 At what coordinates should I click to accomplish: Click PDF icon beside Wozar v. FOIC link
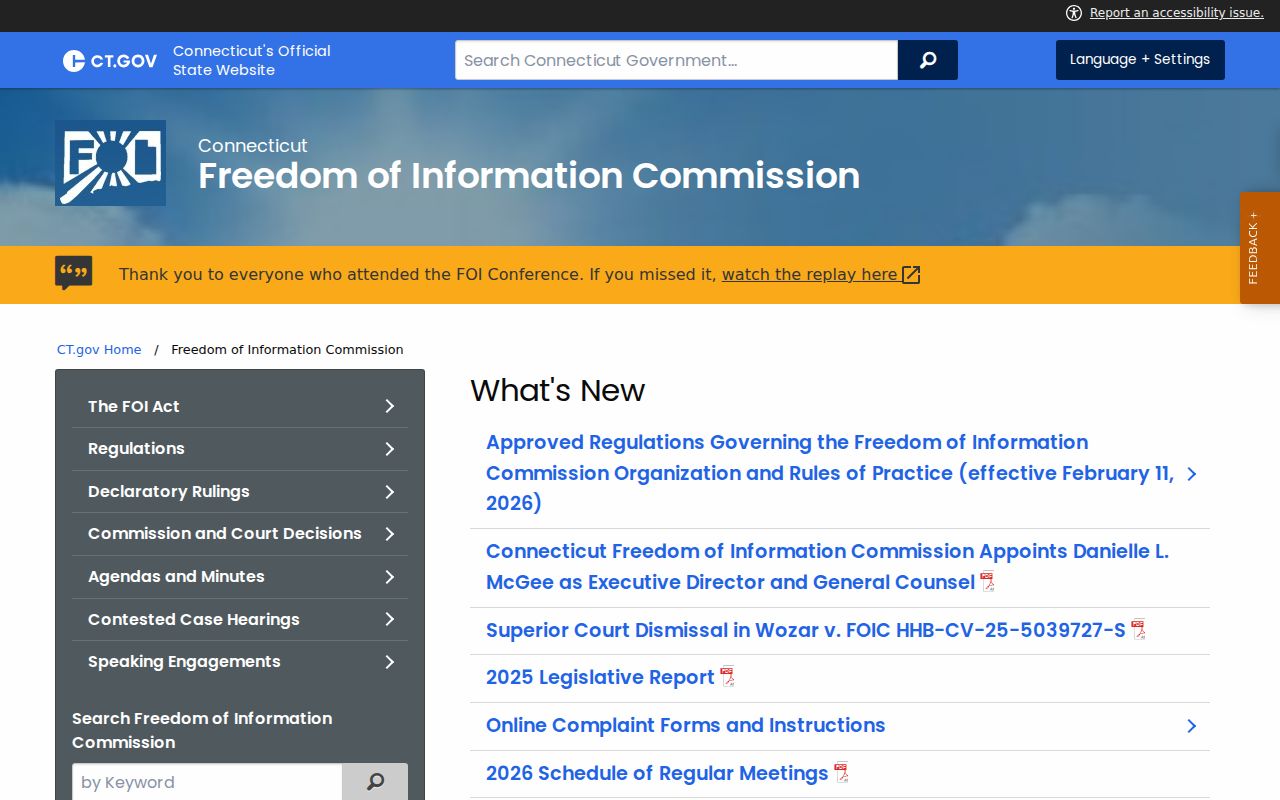pyautogui.click(x=1138, y=630)
